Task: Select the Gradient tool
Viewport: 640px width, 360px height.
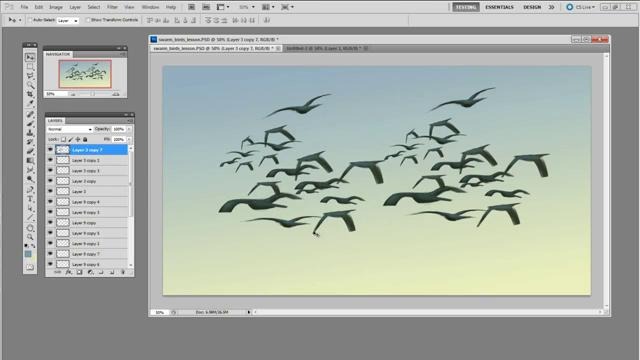Action: point(30,161)
